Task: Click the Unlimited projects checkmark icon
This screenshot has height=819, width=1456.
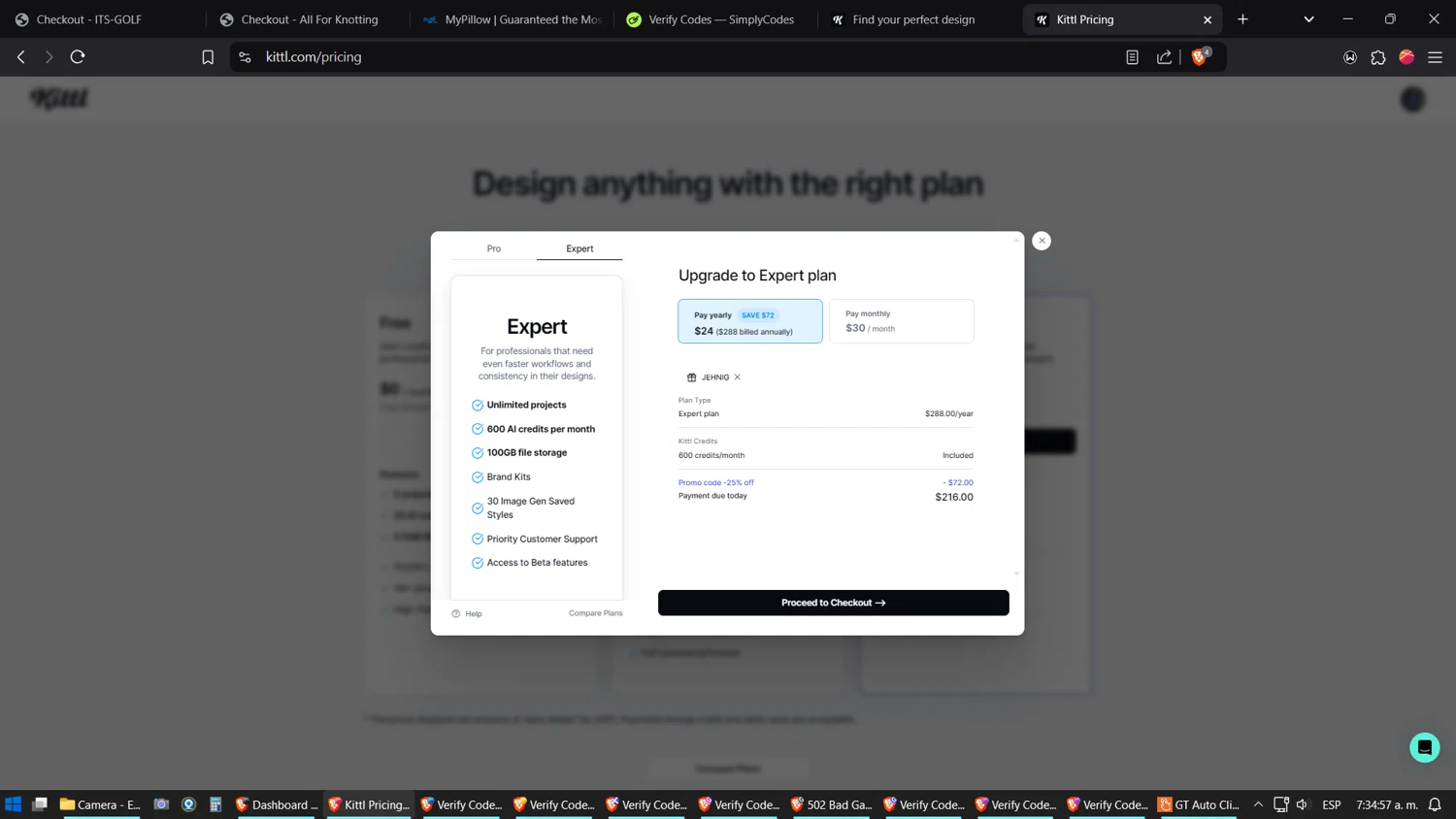Action: (x=478, y=405)
